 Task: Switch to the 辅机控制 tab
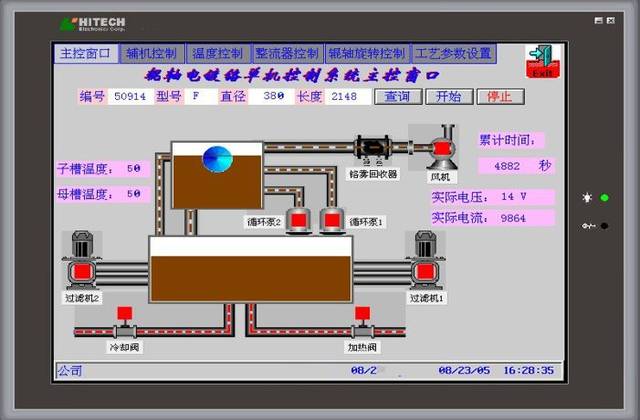coord(152,53)
